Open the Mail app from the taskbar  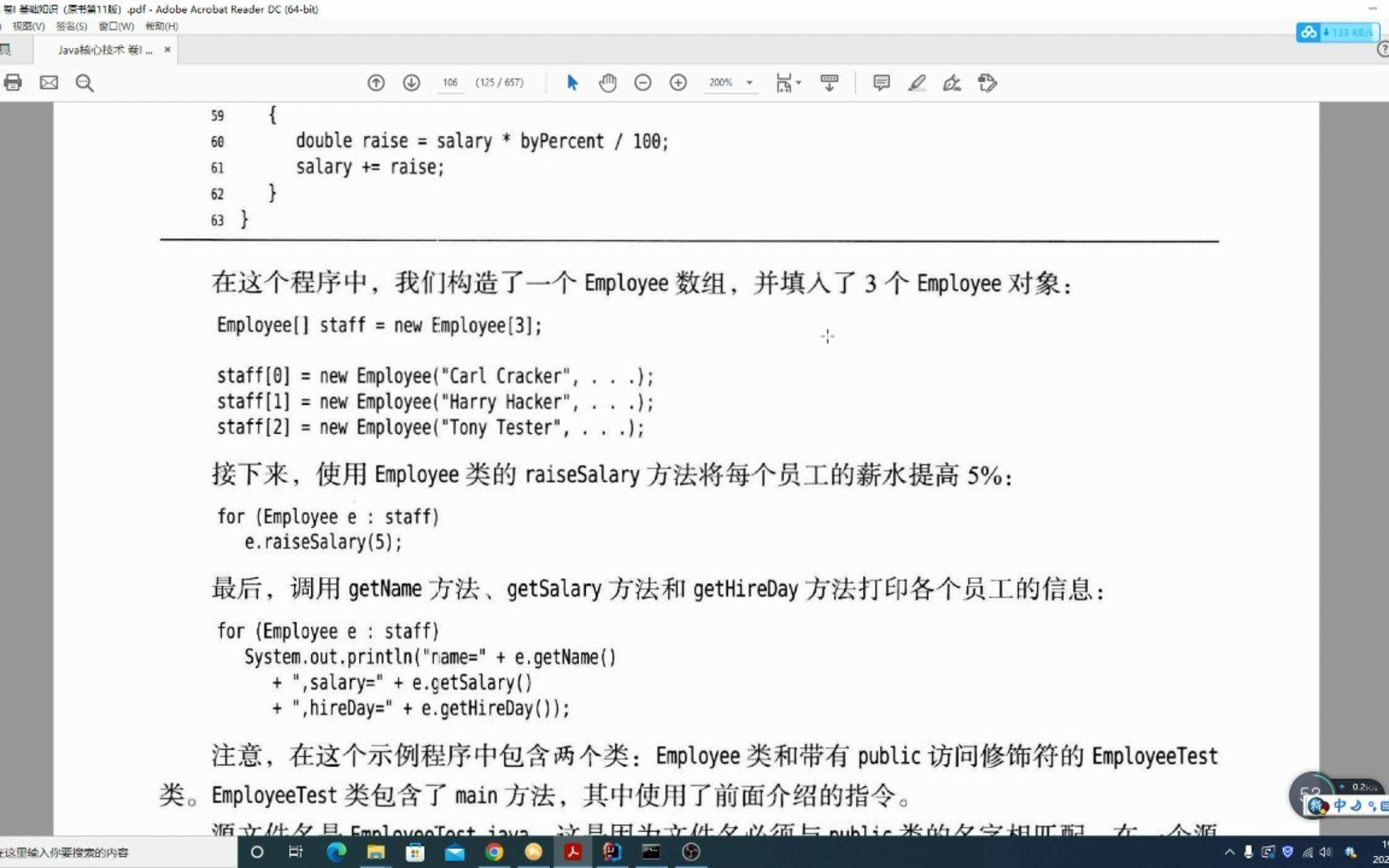tap(454, 852)
